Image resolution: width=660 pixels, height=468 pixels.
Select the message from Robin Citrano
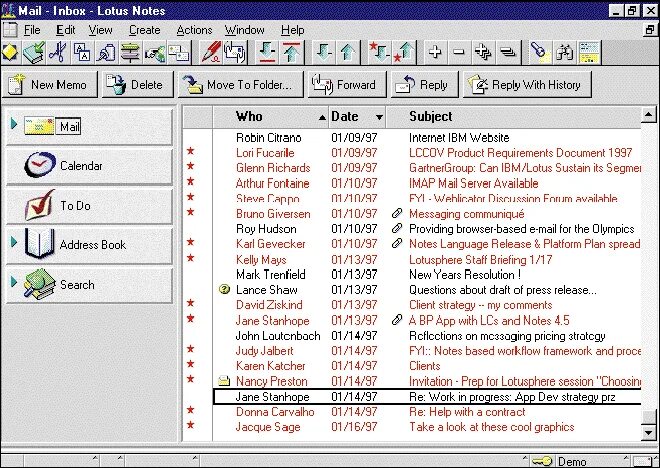coord(427,138)
